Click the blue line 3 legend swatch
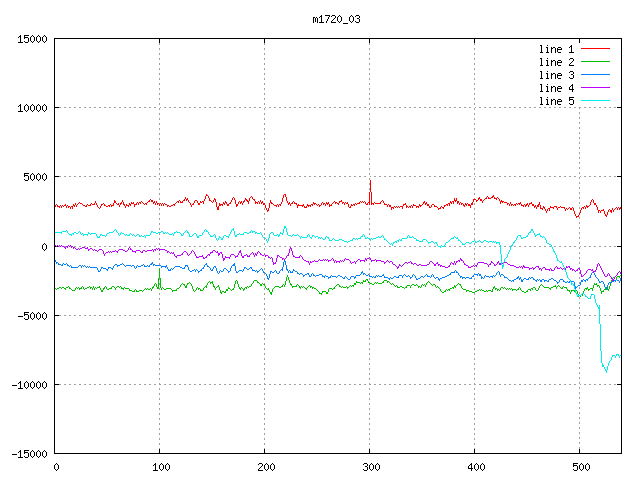This screenshot has width=640, height=480. (x=595, y=75)
